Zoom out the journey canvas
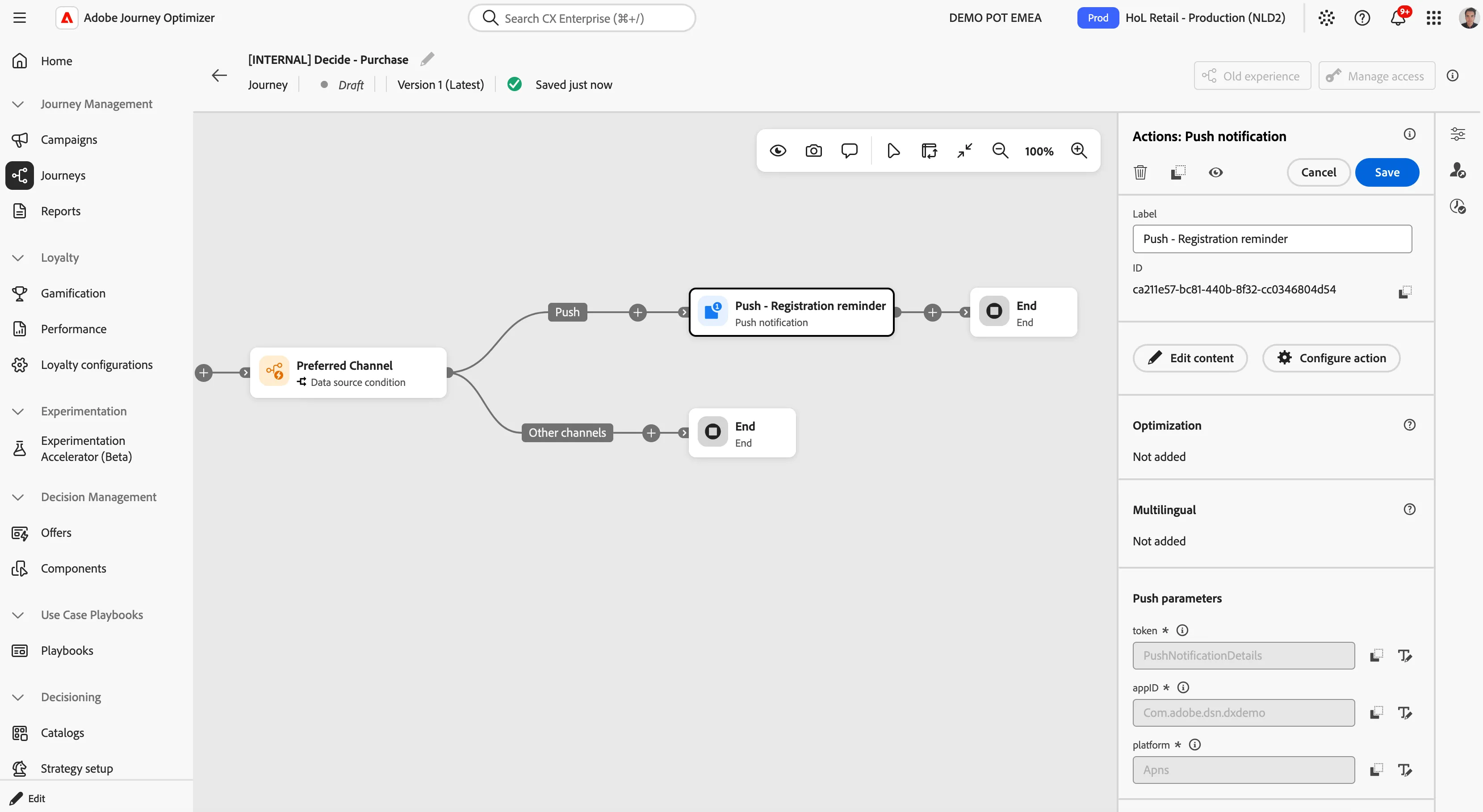This screenshot has height=812, width=1483. click(1001, 151)
